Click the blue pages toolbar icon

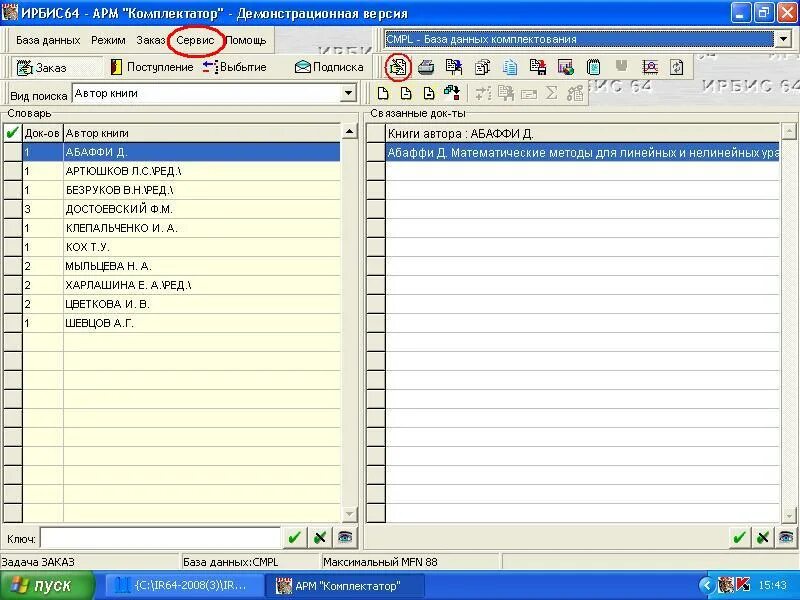click(x=510, y=67)
